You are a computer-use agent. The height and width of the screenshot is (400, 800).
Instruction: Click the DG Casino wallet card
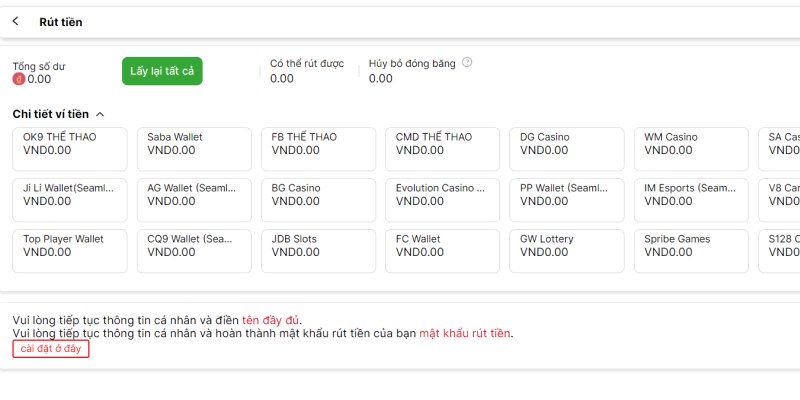click(x=566, y=148)
